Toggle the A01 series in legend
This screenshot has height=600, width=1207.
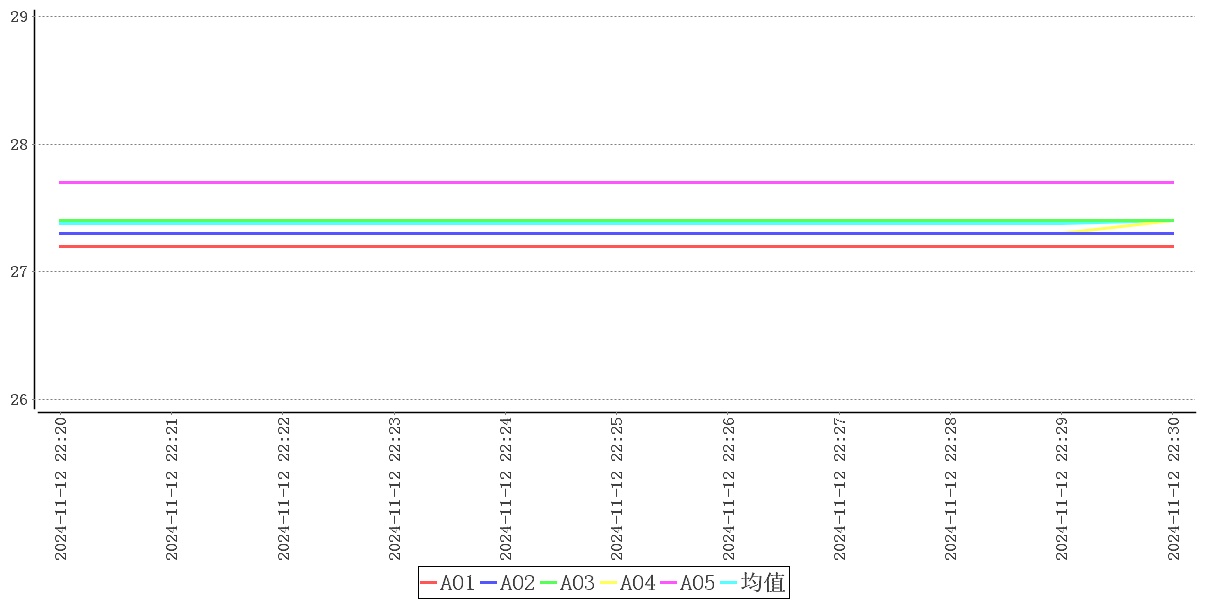click(448, 583)
